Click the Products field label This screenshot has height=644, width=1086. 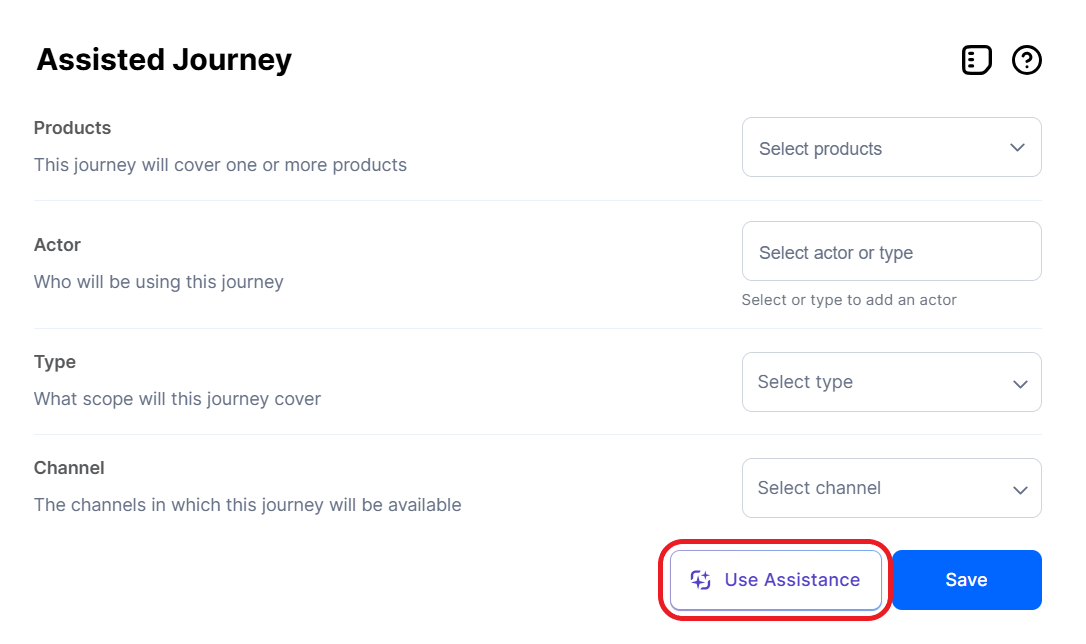[72, 128]
